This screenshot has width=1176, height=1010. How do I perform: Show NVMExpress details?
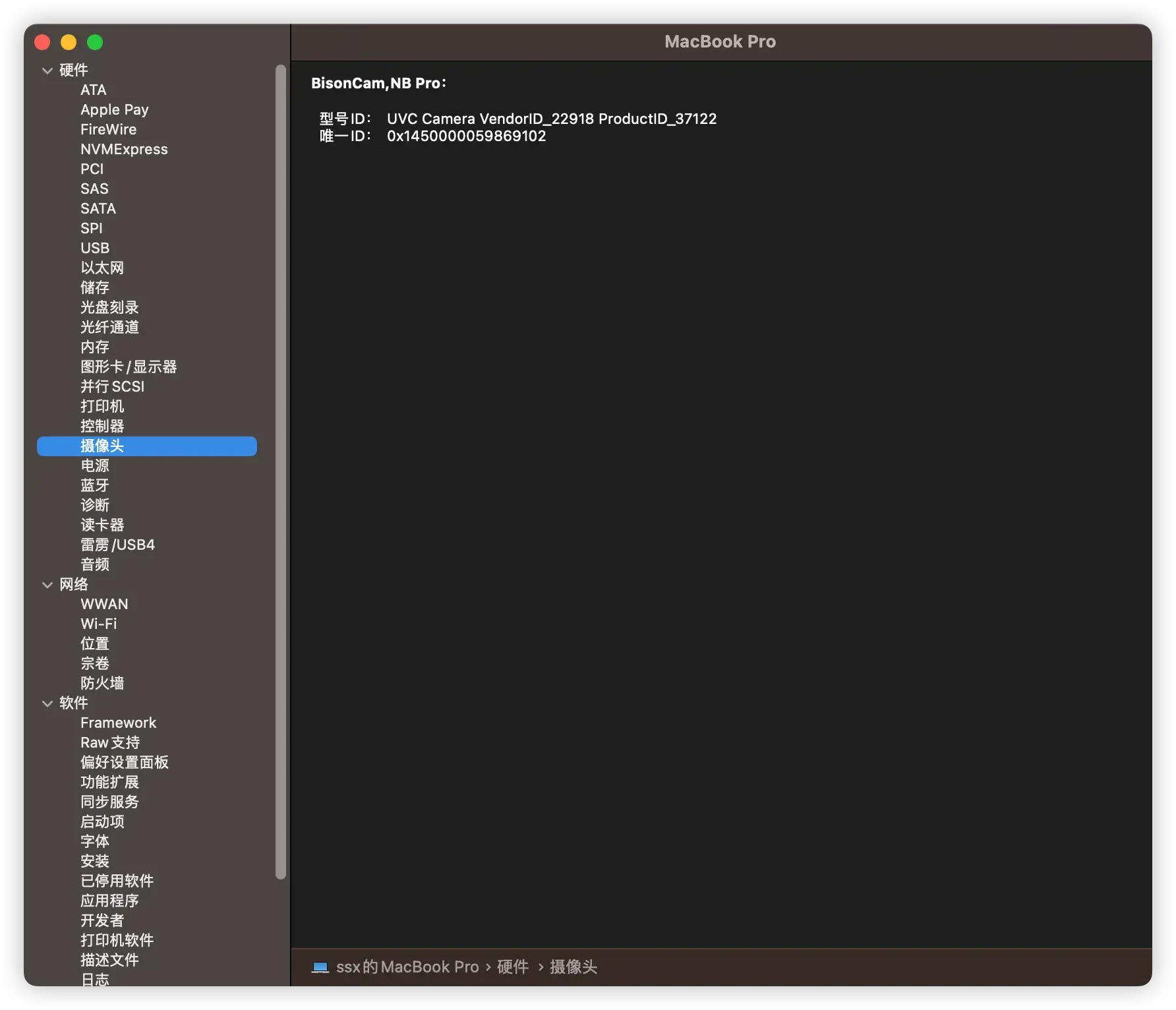[124, 149]
